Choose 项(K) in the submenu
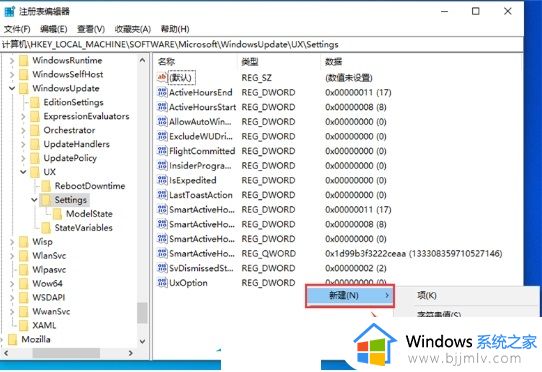 [427, 295]
